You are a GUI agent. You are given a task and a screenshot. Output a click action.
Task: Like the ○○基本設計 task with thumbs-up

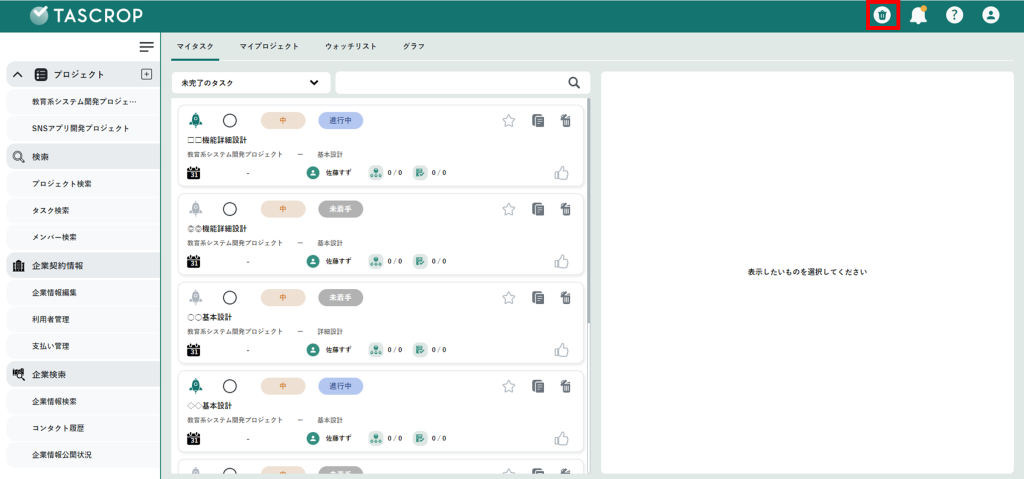coord(562,350)
